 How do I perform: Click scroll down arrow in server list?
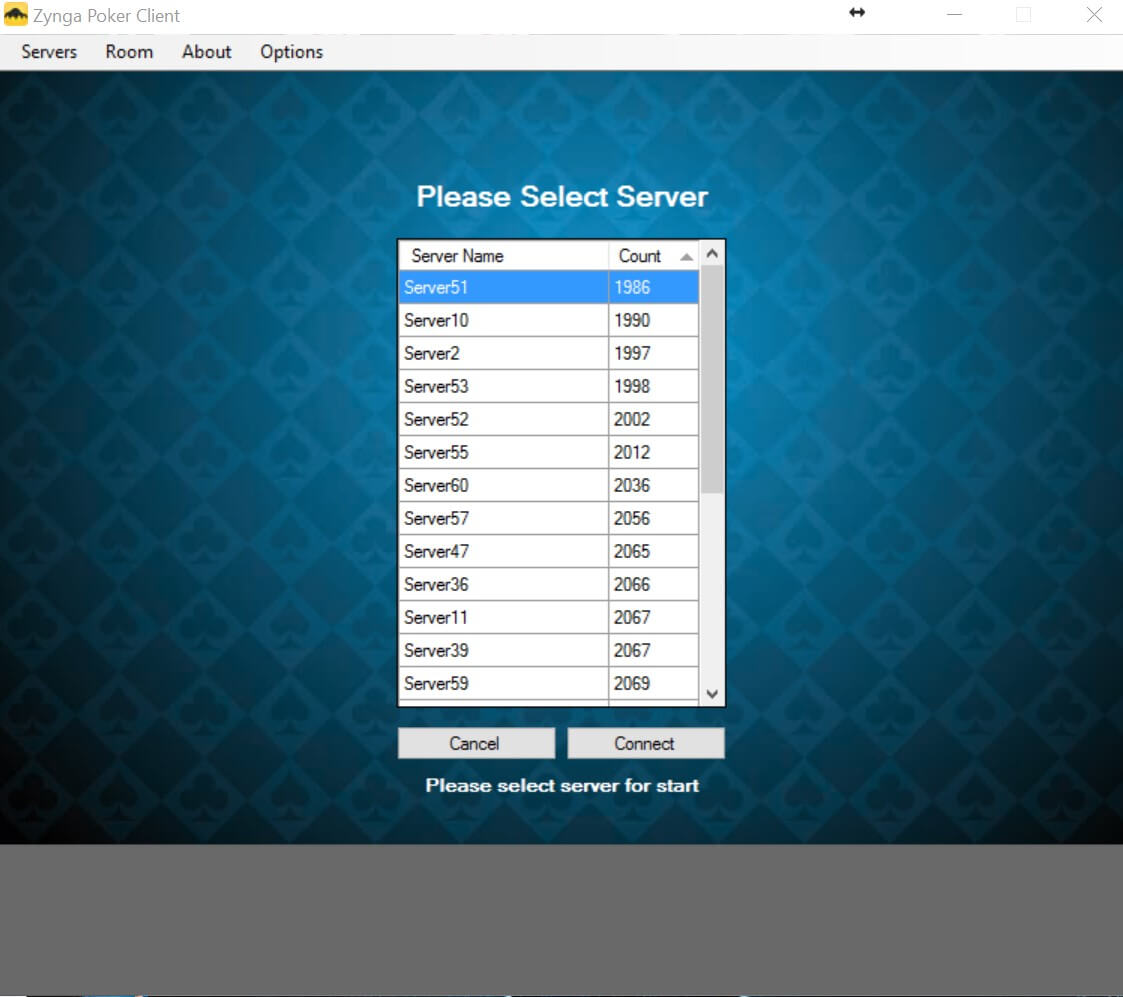[x=712, y=693]
